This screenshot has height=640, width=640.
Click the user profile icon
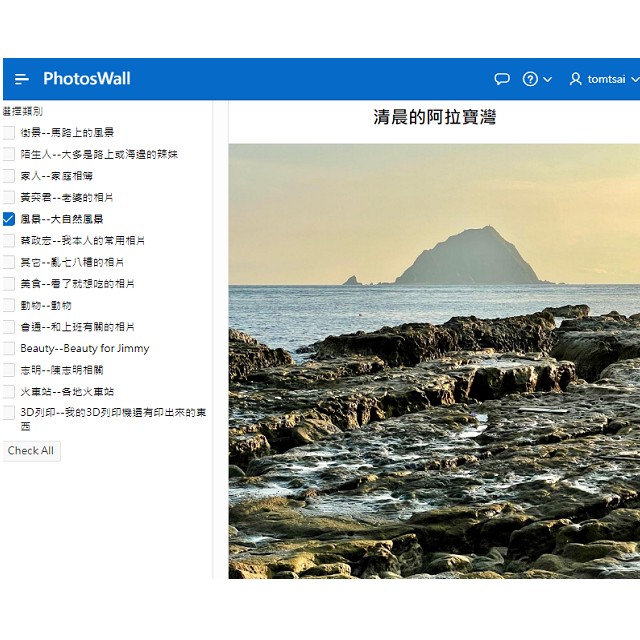[x=575, y=79]
